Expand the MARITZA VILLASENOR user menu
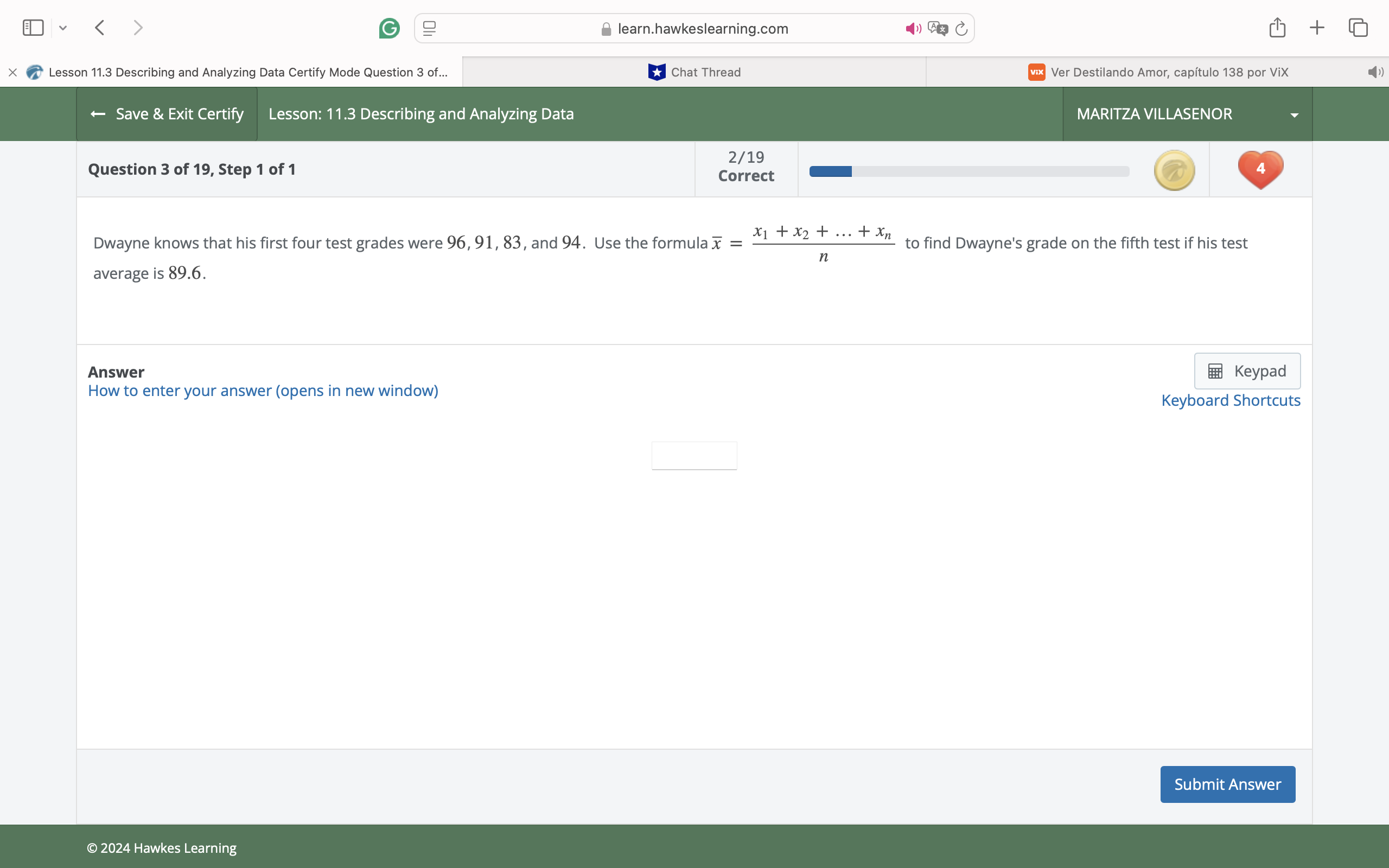 tap(1187, 114)
